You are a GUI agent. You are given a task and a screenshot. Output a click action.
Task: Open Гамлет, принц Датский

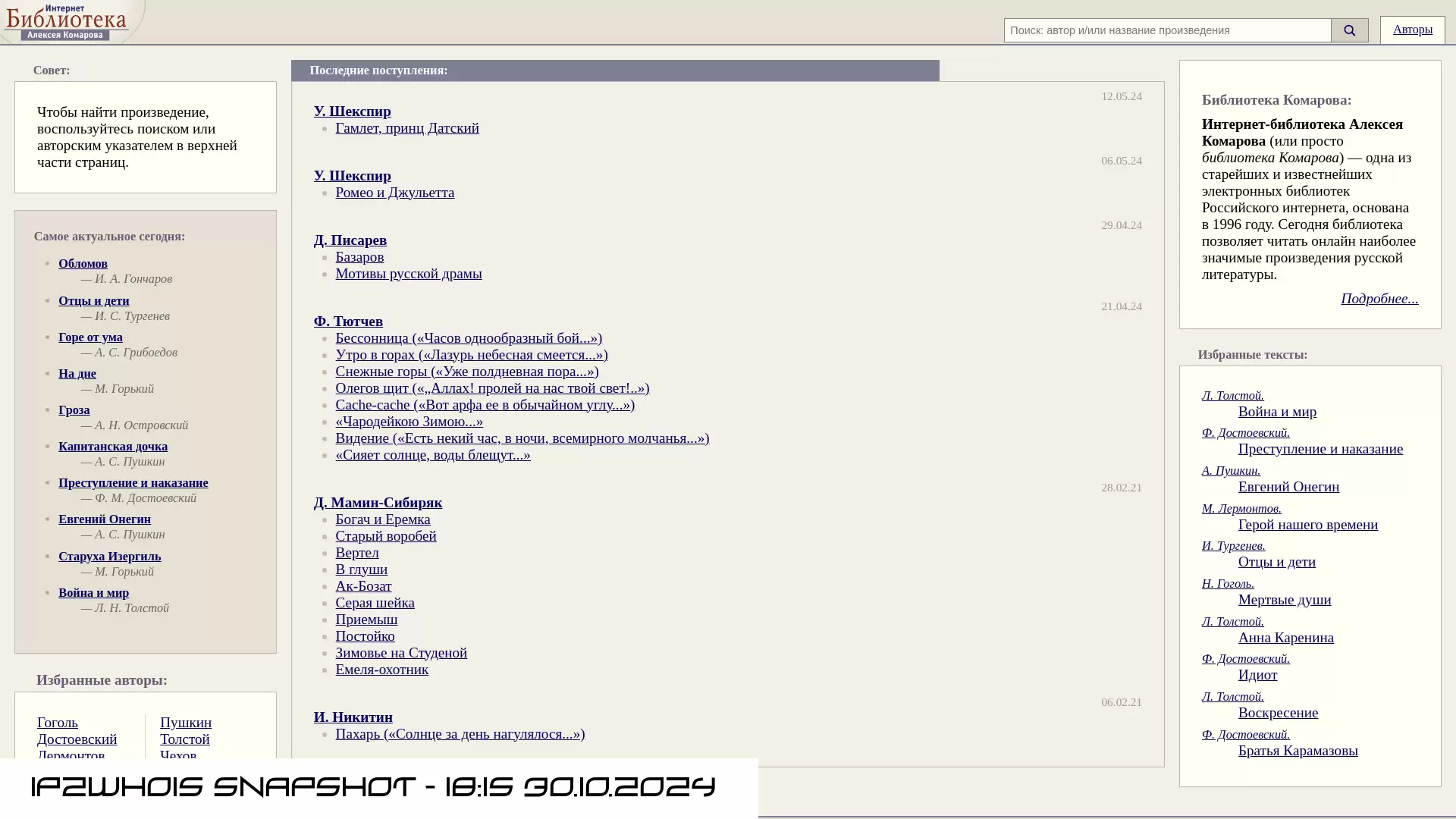point(407,128)
